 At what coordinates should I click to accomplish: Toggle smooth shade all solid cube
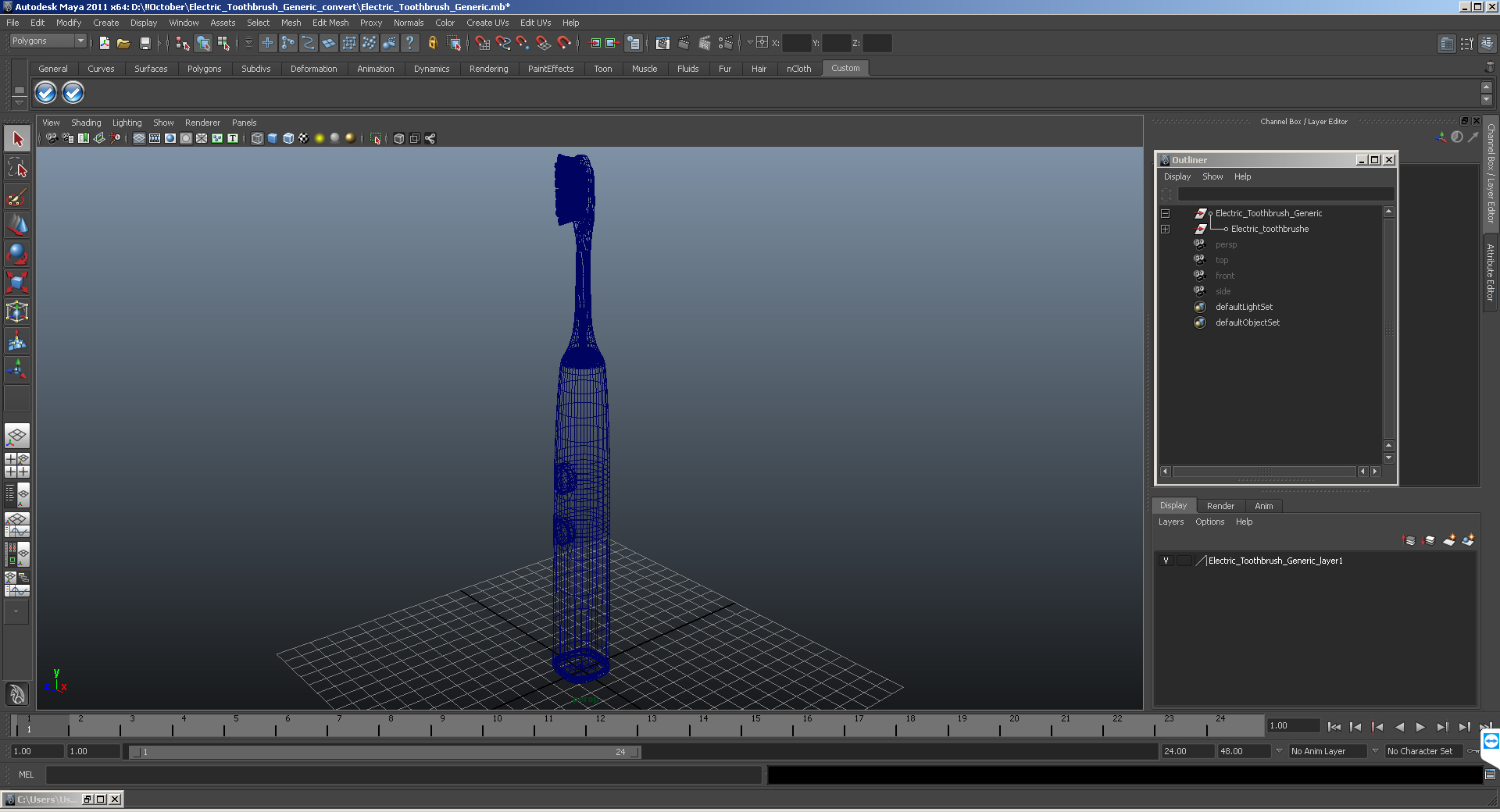pos(273,138)
